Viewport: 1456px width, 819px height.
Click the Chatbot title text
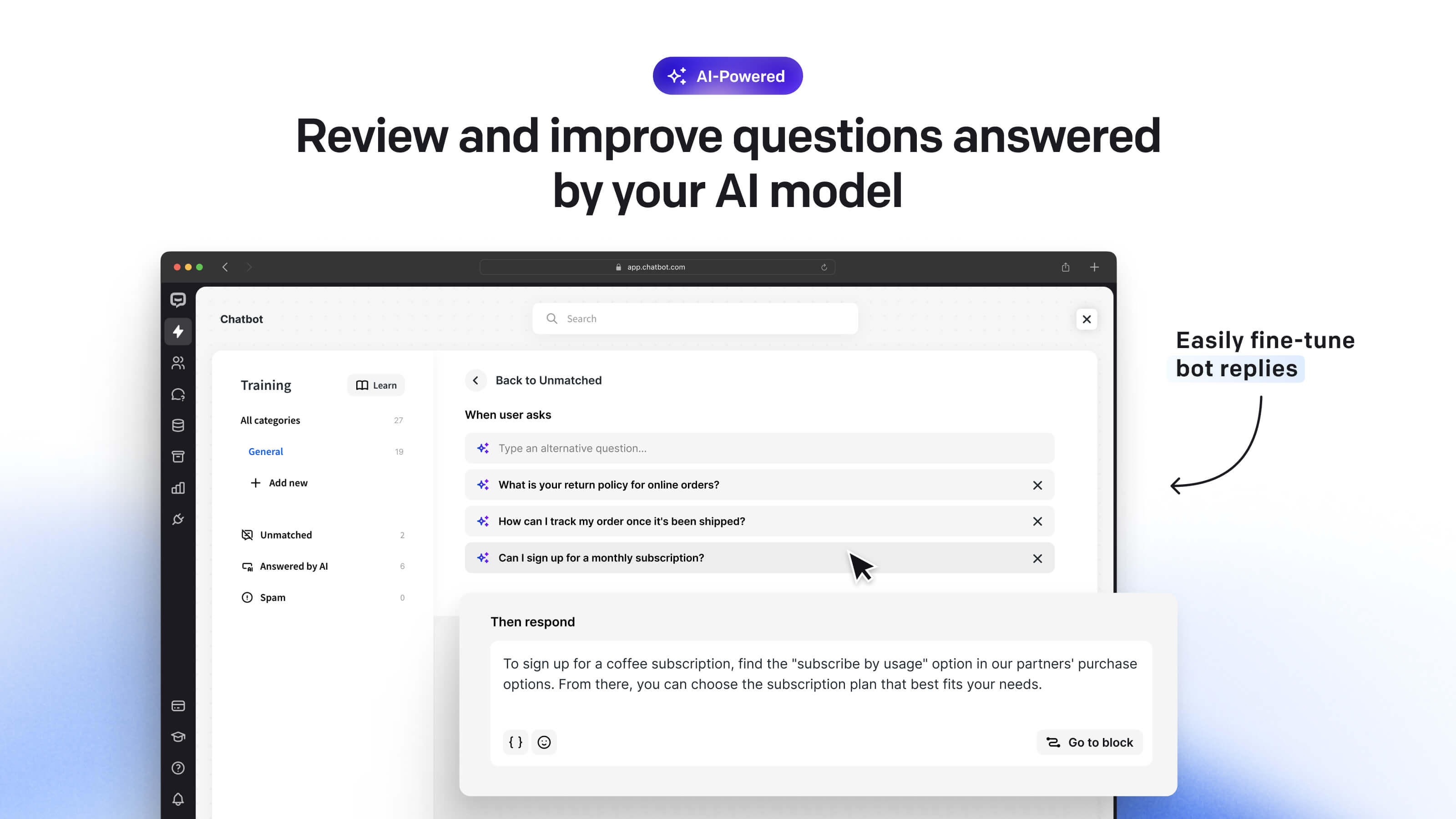click(241, 319)
